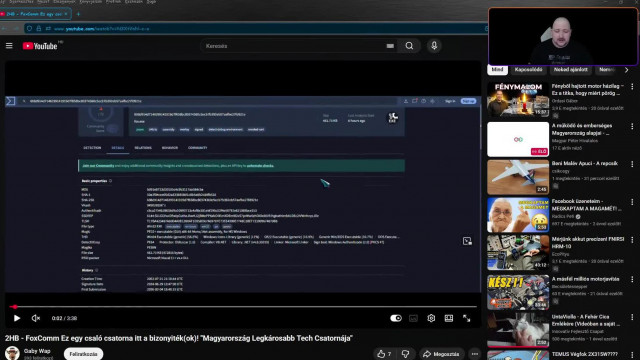640x360 pixels.
Task: Open options menu for 'Fényből hajtott motor' video
Action: point(632,87)
